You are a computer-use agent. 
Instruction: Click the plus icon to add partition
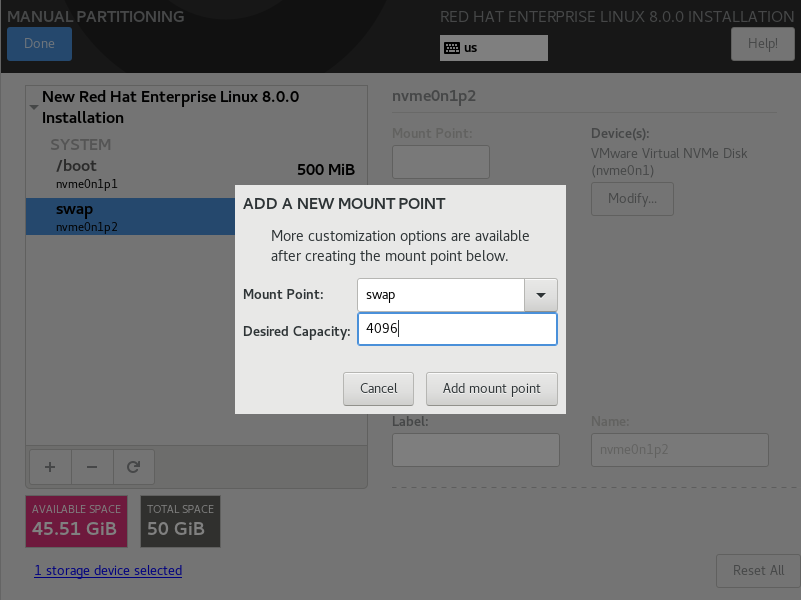(50, 467)
